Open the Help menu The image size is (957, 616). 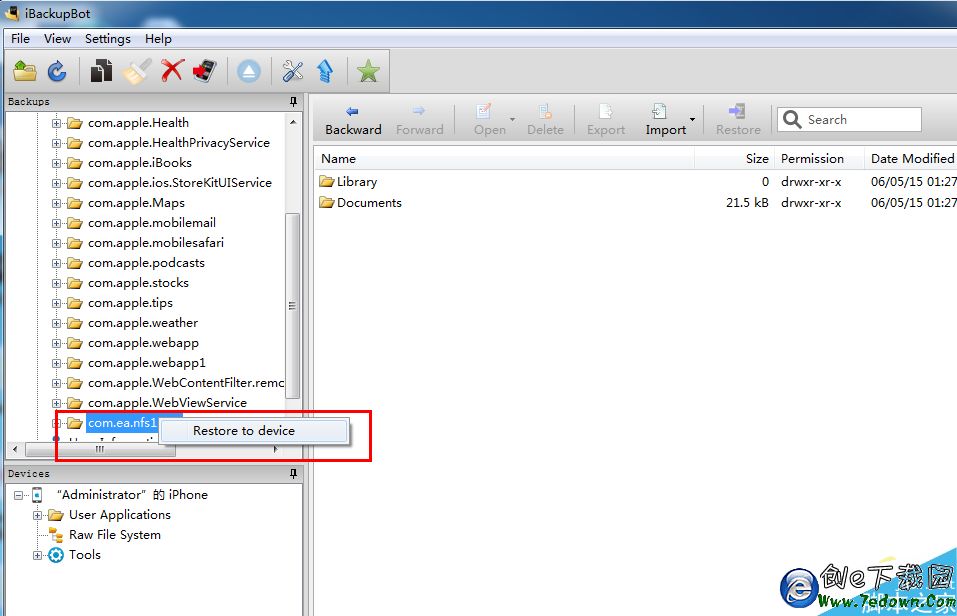[x=158, y=38]
